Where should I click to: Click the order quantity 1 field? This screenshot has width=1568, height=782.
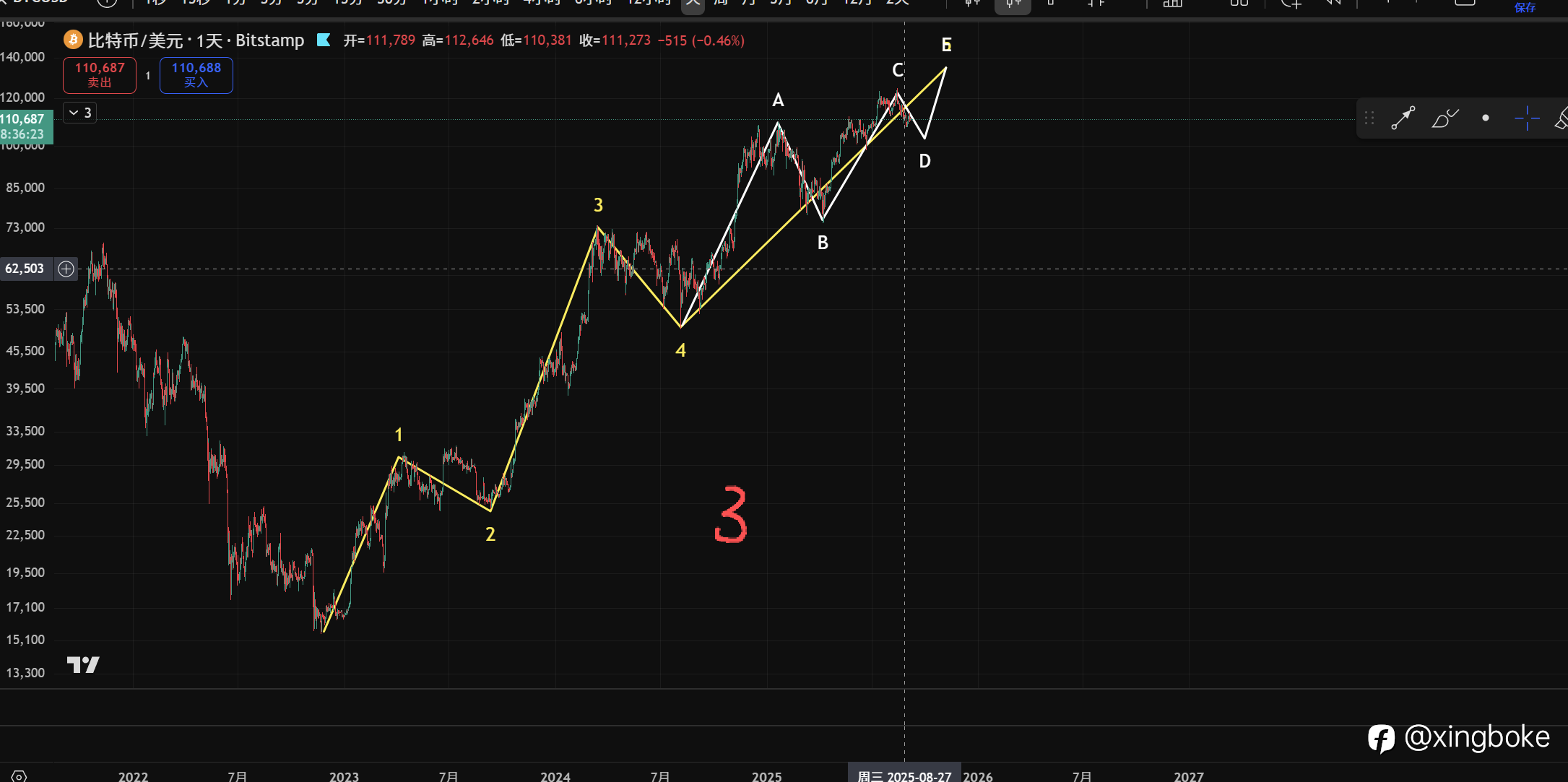148,76
